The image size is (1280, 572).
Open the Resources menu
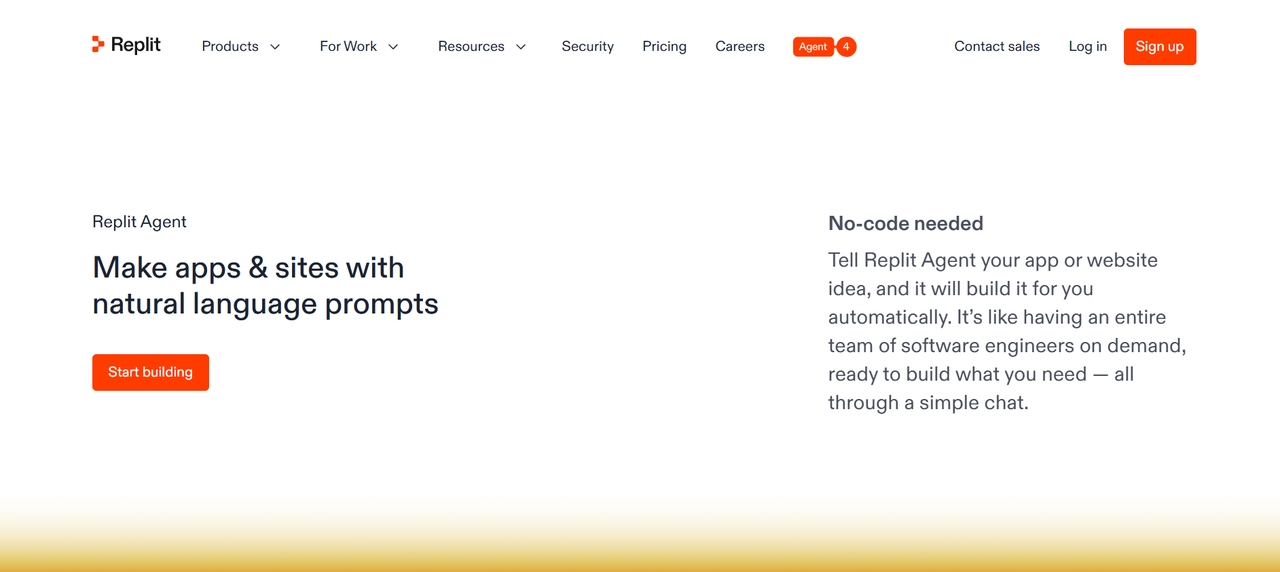tap(471, 46)
